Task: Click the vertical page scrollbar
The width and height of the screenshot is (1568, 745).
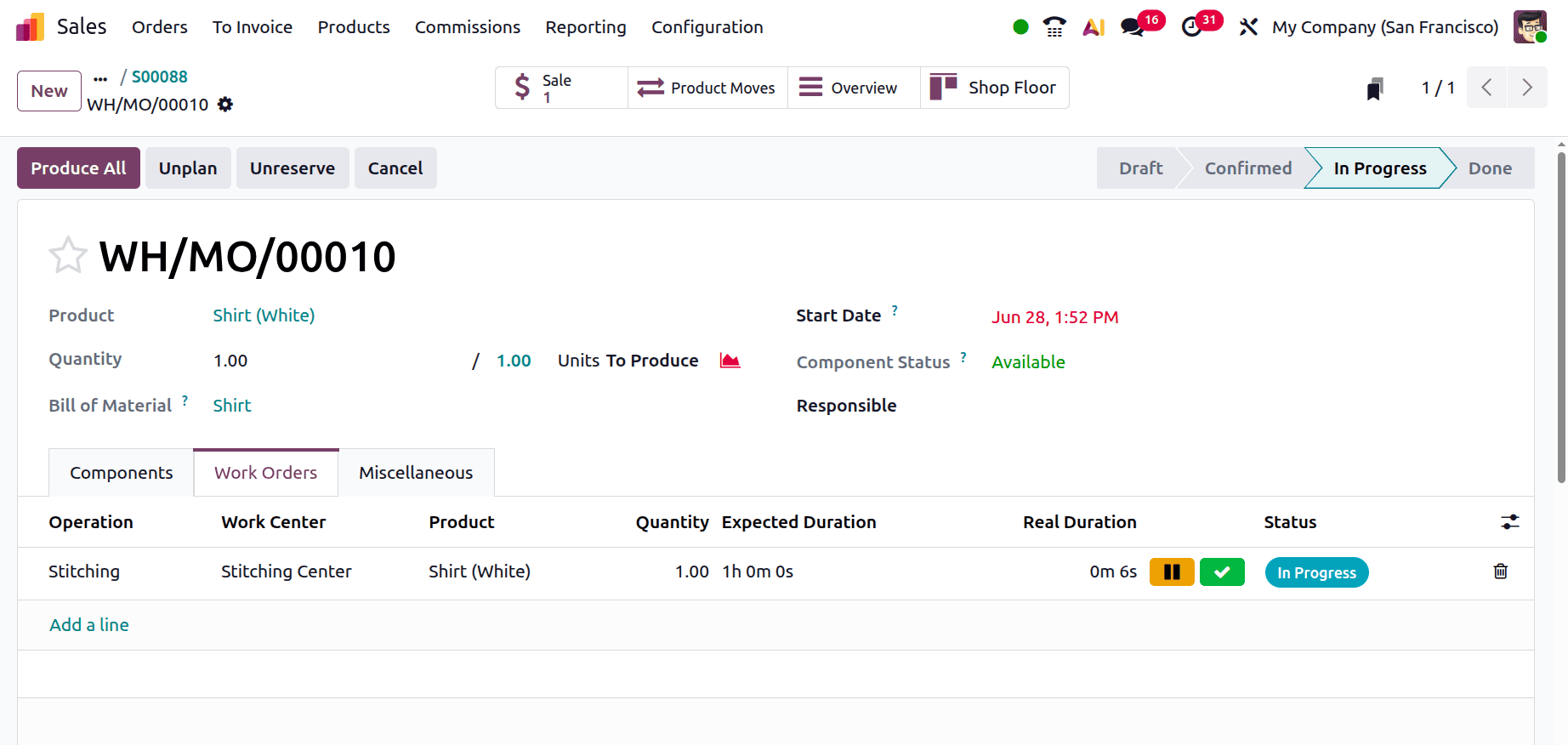Action: [1561, 317]
